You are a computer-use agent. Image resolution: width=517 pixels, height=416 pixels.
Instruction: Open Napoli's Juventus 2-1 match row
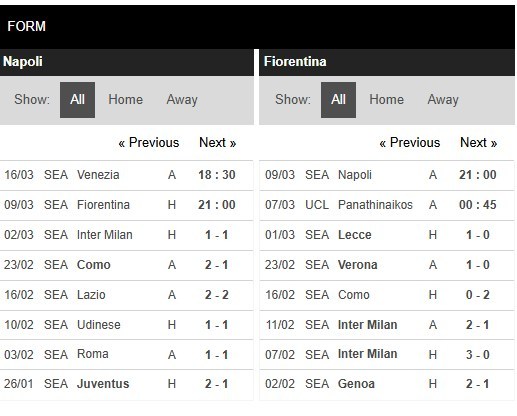coord(127,384)
